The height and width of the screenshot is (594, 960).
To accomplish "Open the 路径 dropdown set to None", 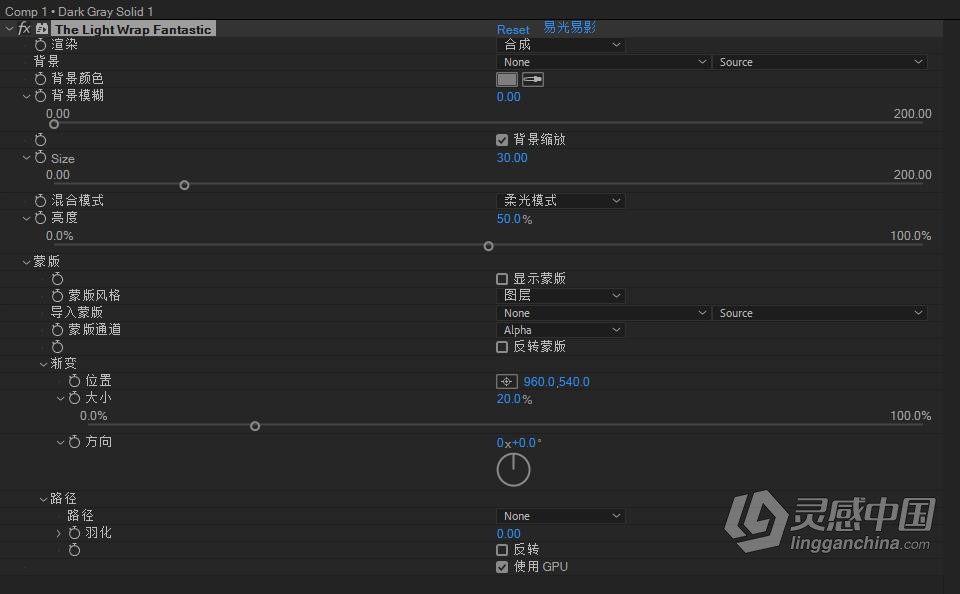I will tap(560, 516).
